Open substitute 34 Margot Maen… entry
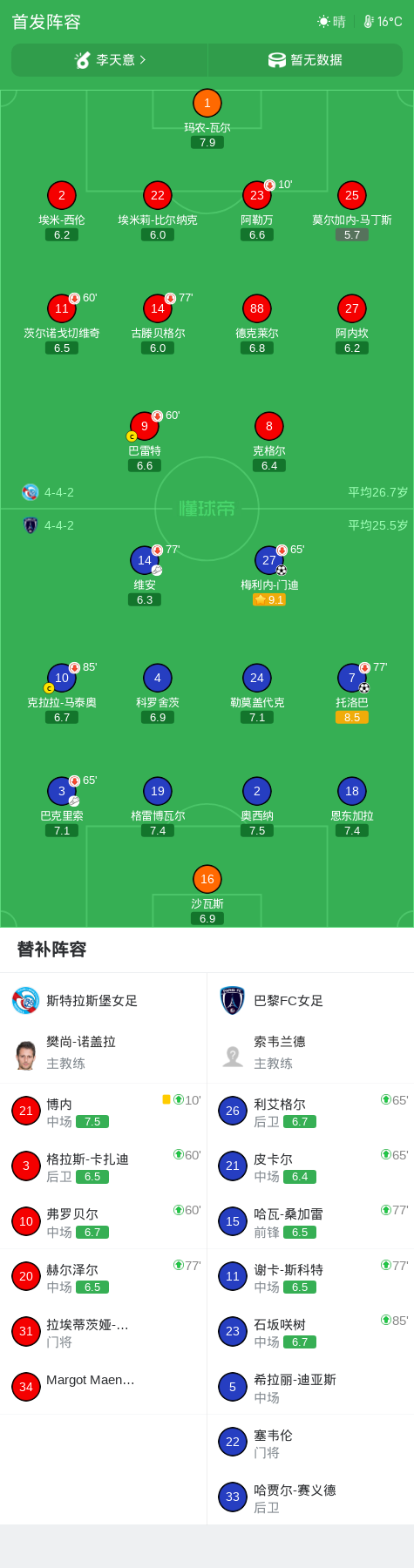The width and height of the screenshot is (414, 1568). tap(104, 1386)
